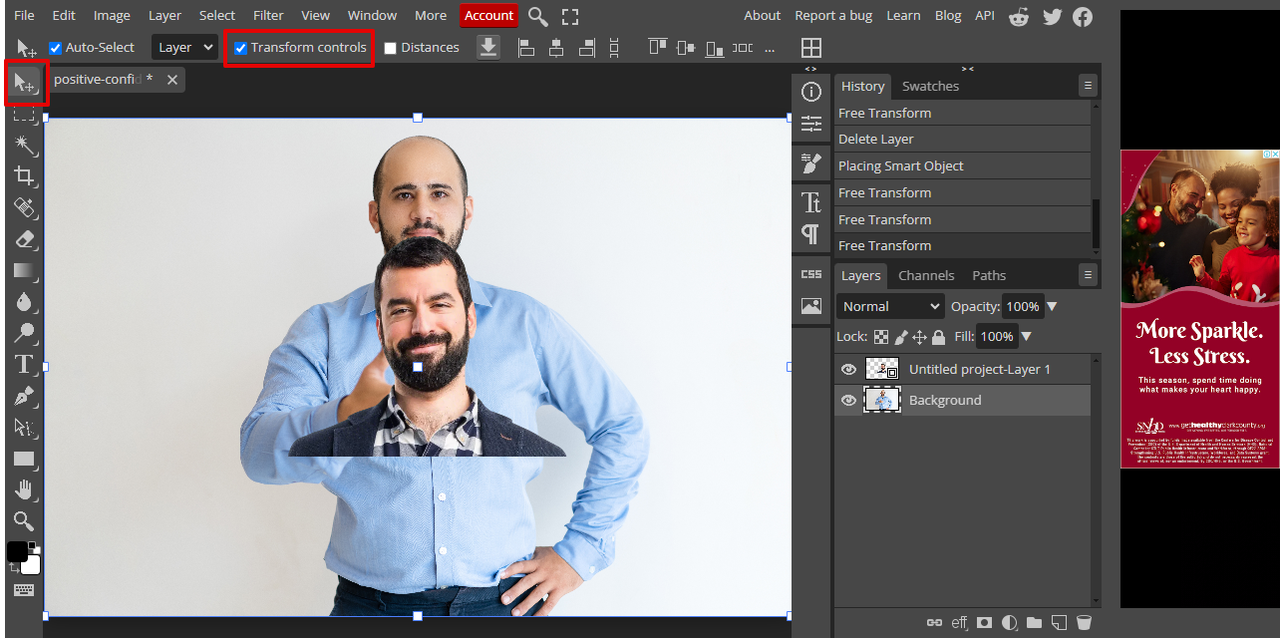Image resolution: width=1280 pixels, height=638 pixels.
Task: Expand the Fill slider arrow
Action: pyautogui.click(x=1026, y=337)
